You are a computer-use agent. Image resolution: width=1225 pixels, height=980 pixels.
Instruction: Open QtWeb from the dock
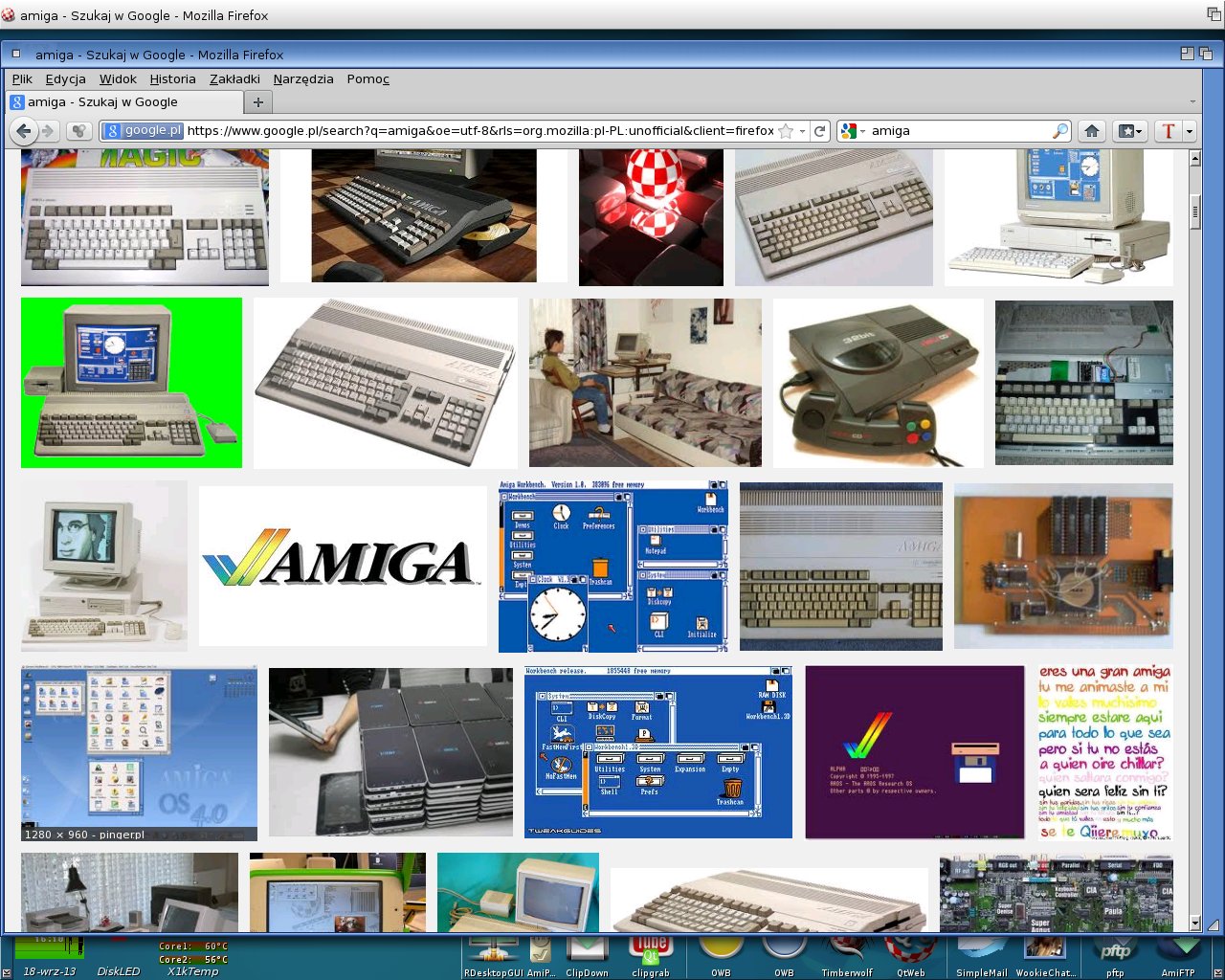click(910, 955)
